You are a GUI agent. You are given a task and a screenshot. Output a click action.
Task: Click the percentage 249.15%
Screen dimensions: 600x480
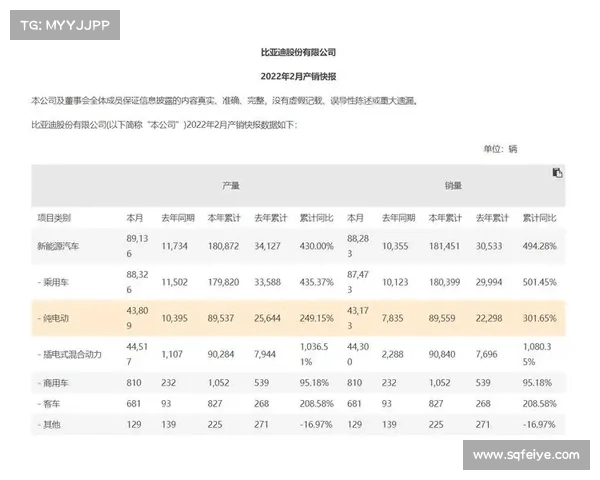click(x=316, y=318)
